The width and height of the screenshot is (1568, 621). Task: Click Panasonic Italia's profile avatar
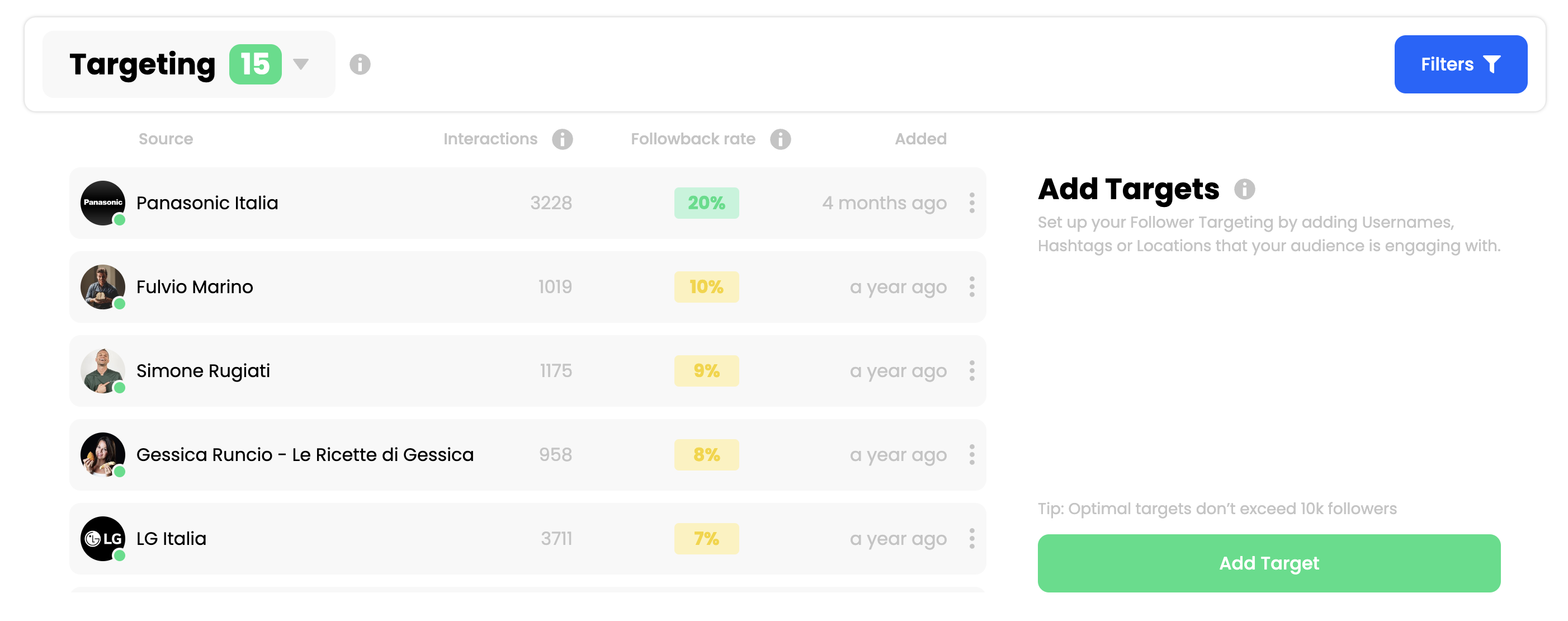(102, 203)
